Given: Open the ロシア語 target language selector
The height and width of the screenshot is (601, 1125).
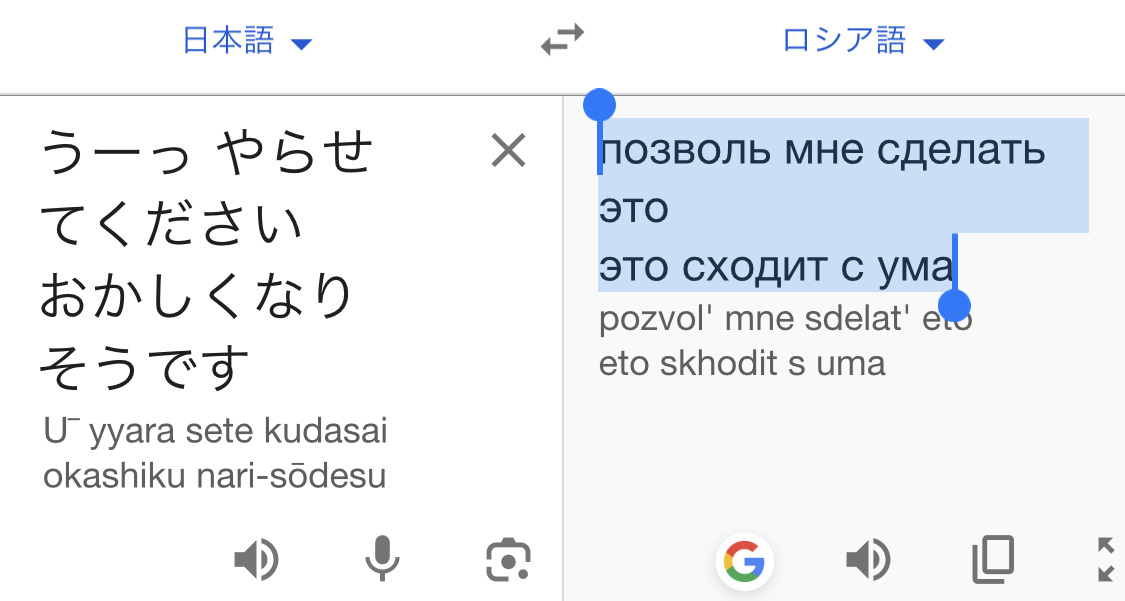Looking at the screenshot, I should tap(845, 41).
